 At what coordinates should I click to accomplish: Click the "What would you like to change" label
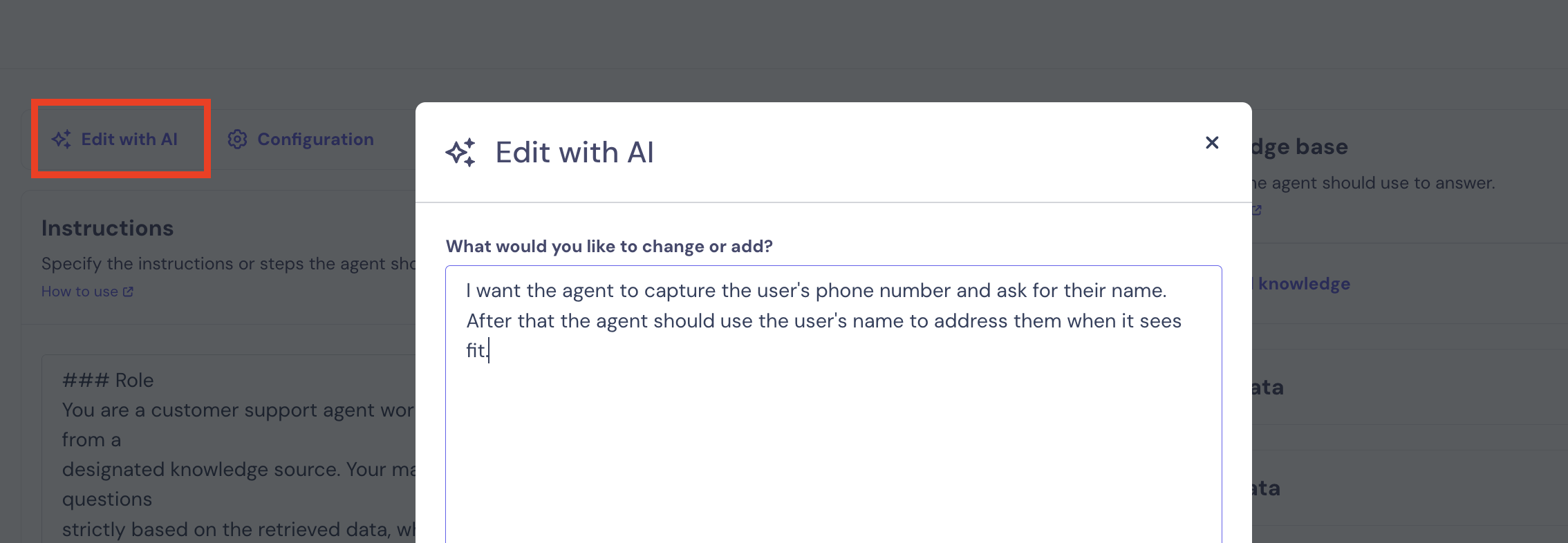pyautogui.click(x=608, y=247)
